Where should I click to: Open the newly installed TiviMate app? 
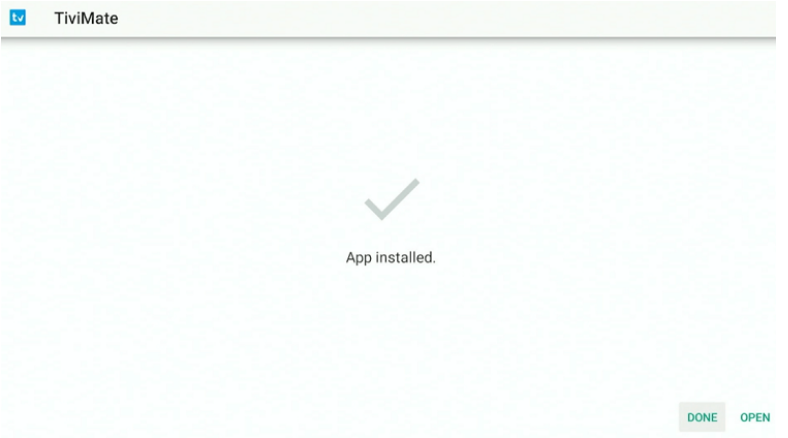coord(755,417)
